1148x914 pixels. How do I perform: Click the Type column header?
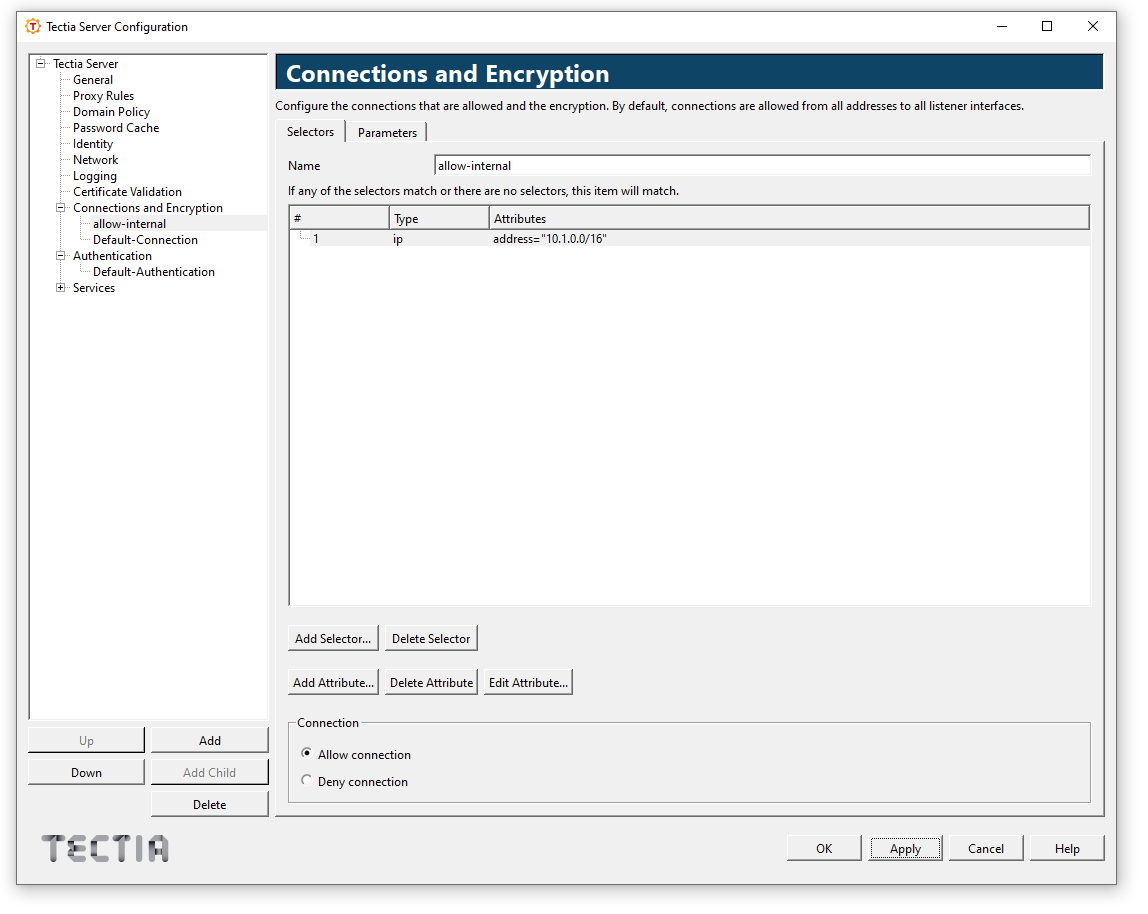(439, 218)
